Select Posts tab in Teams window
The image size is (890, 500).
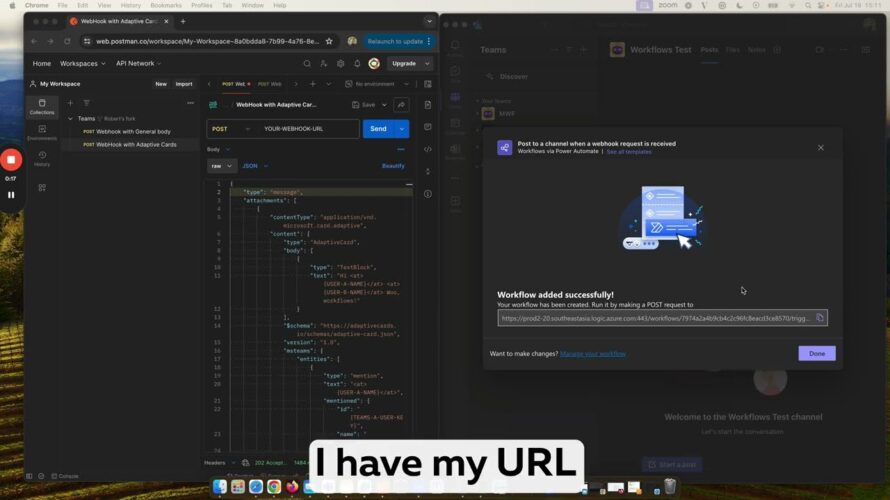tap(709, 50)
